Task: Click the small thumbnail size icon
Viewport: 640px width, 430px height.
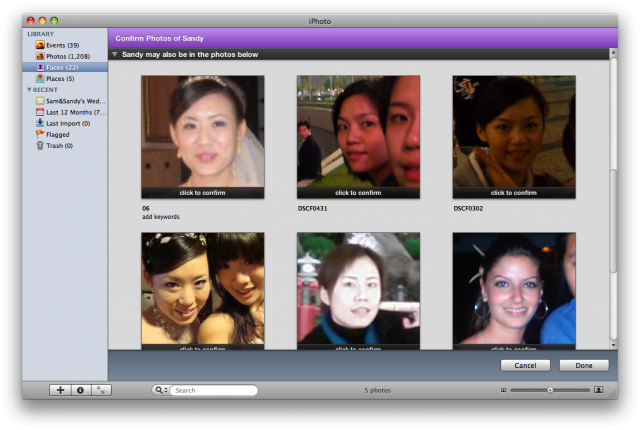Action: [503, 390]
